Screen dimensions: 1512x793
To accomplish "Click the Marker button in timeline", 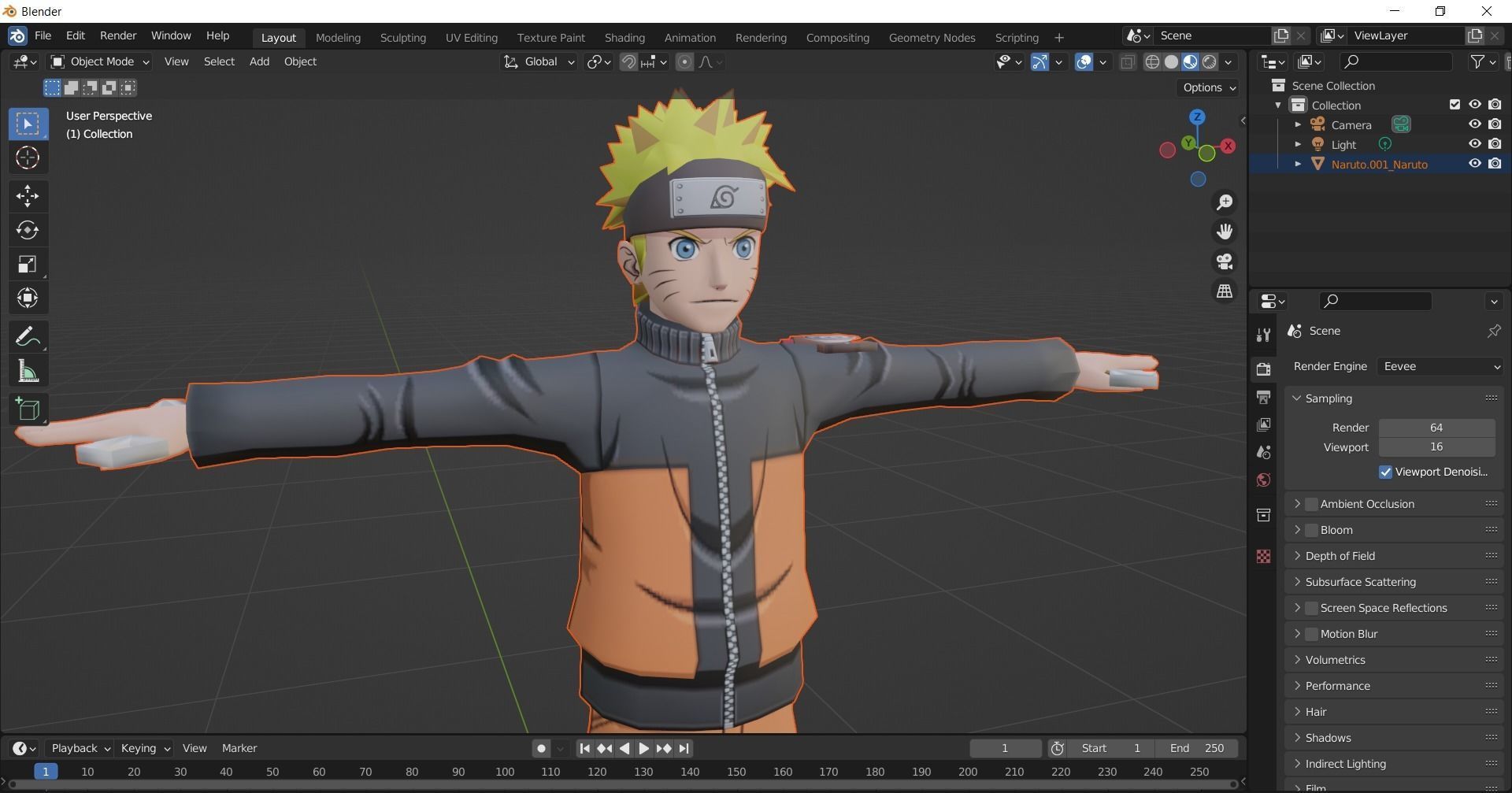I will point(239,748).
